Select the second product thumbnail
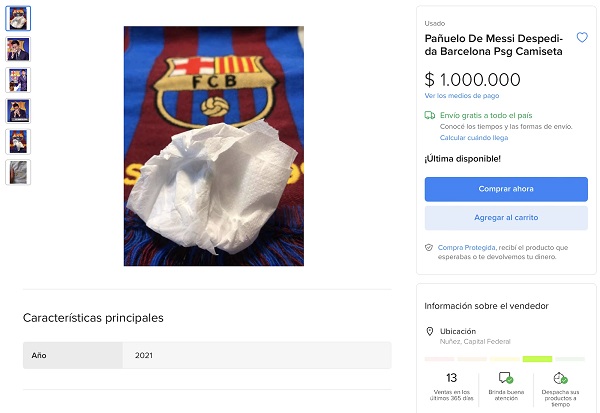 pos(18,49)
